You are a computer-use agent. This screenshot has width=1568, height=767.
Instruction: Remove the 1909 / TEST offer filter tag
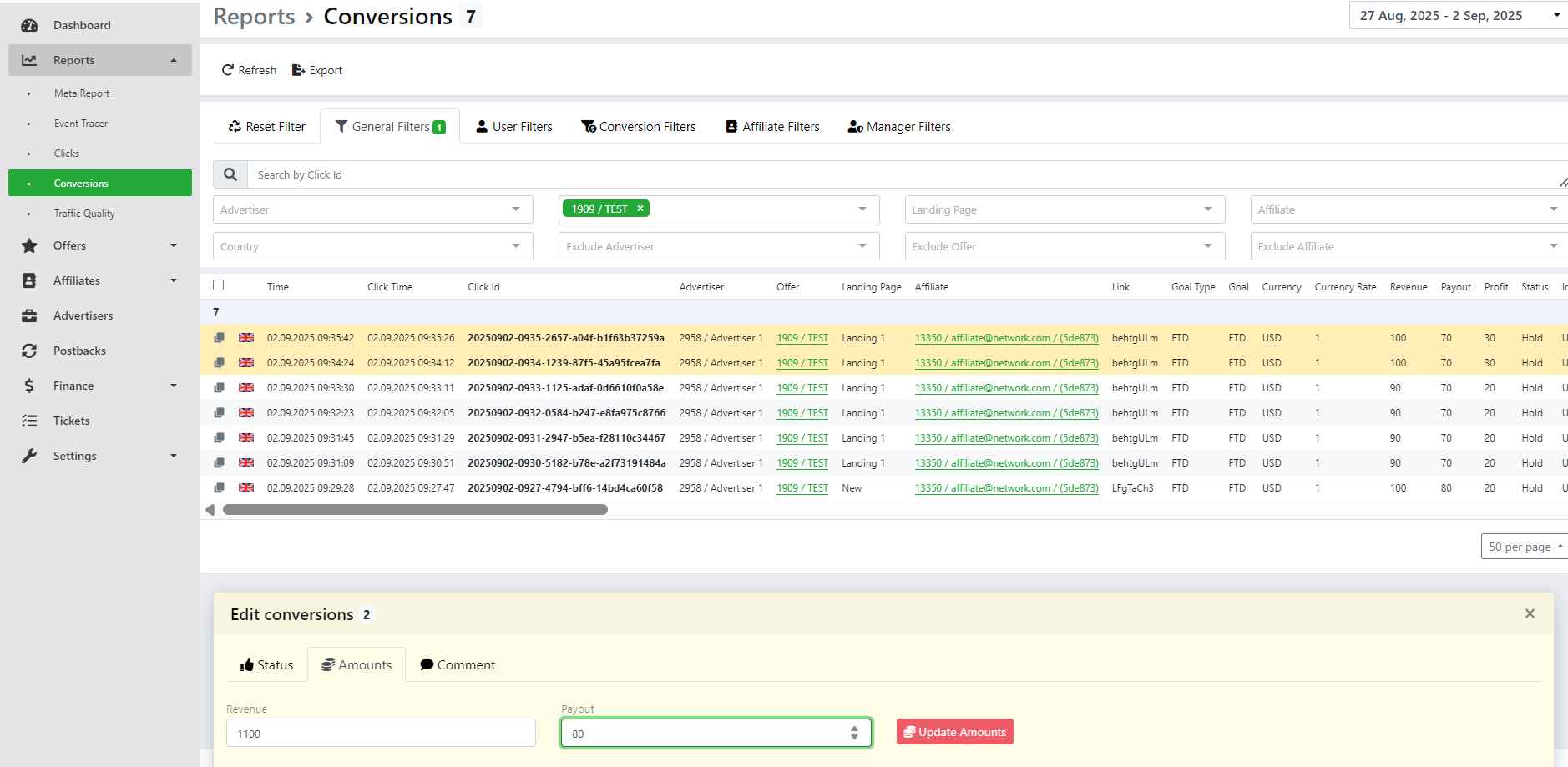coord(640,209)
